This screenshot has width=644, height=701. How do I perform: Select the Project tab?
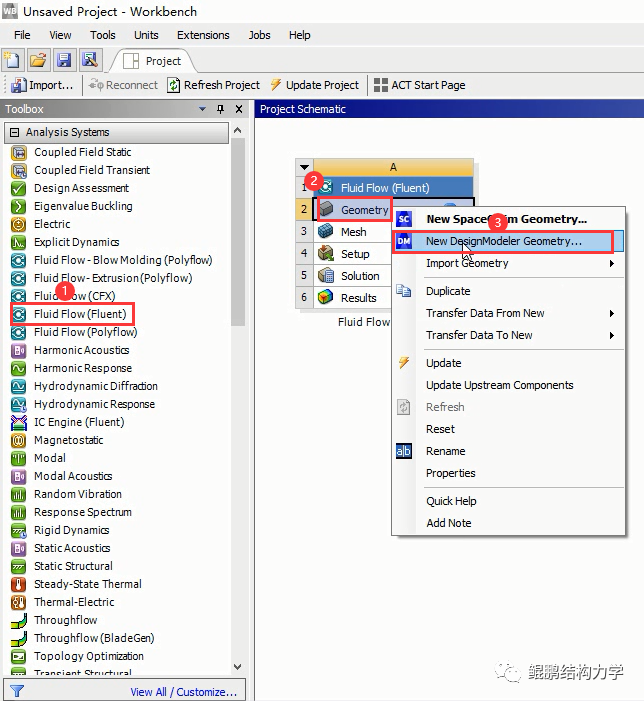[x=152, y=61]
